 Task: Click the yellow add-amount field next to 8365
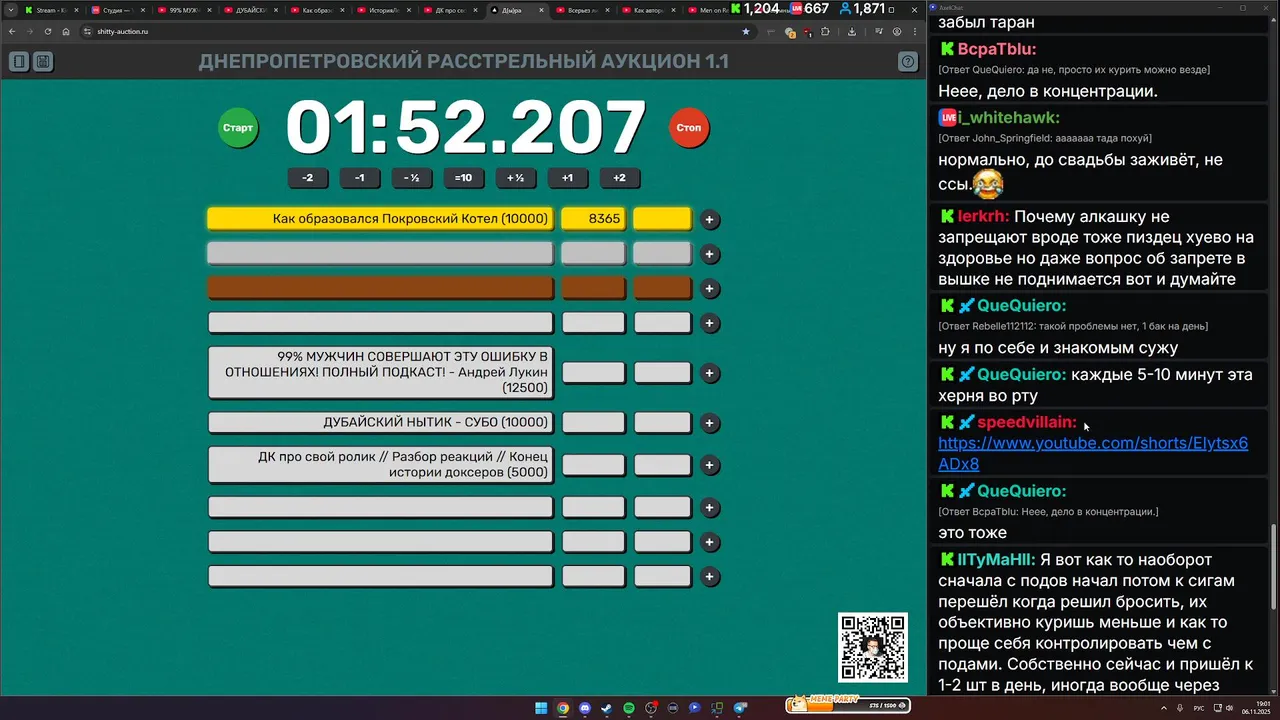click(x=662, y=219)
